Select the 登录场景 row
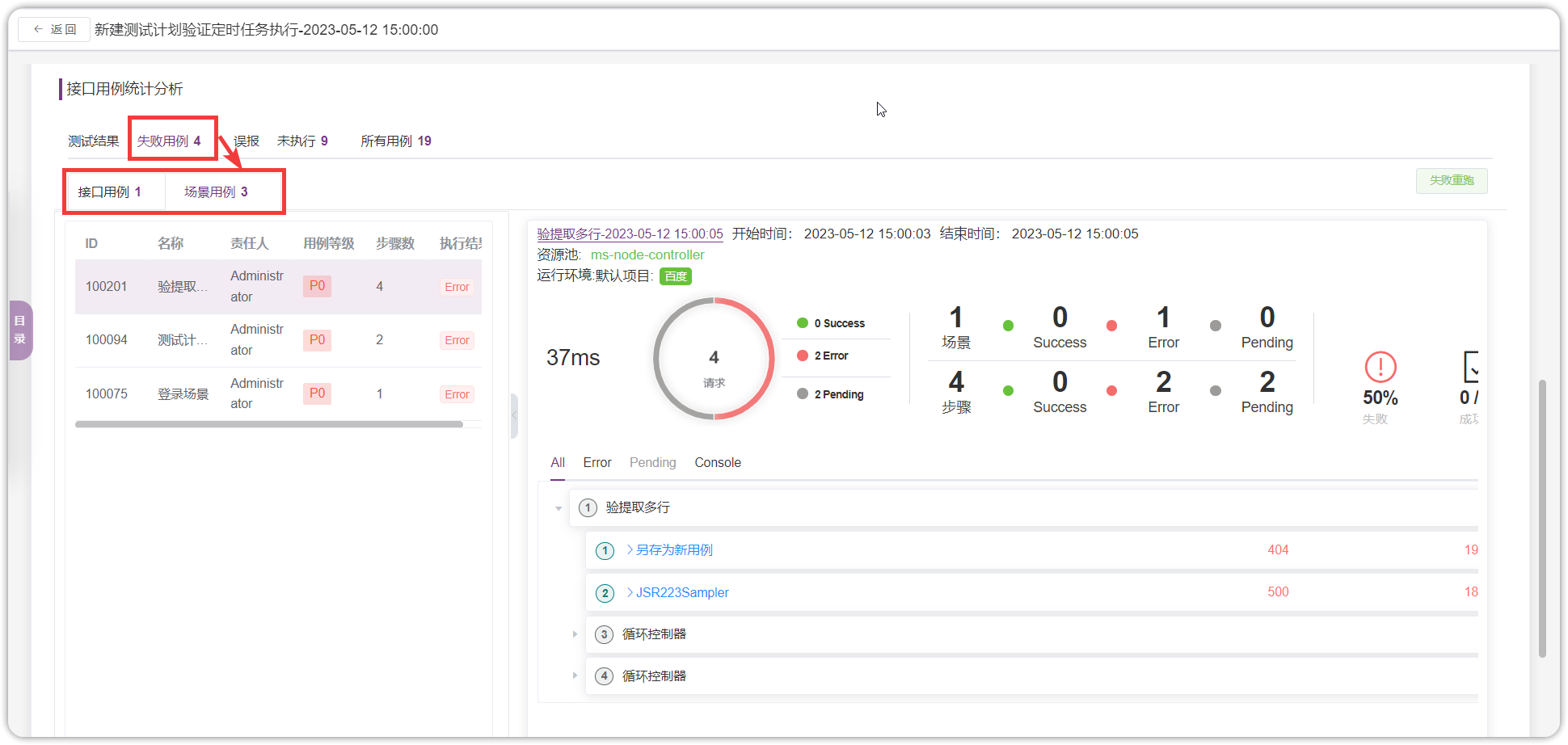Screen dimensions: 1568x745 (x=278, y=394)
